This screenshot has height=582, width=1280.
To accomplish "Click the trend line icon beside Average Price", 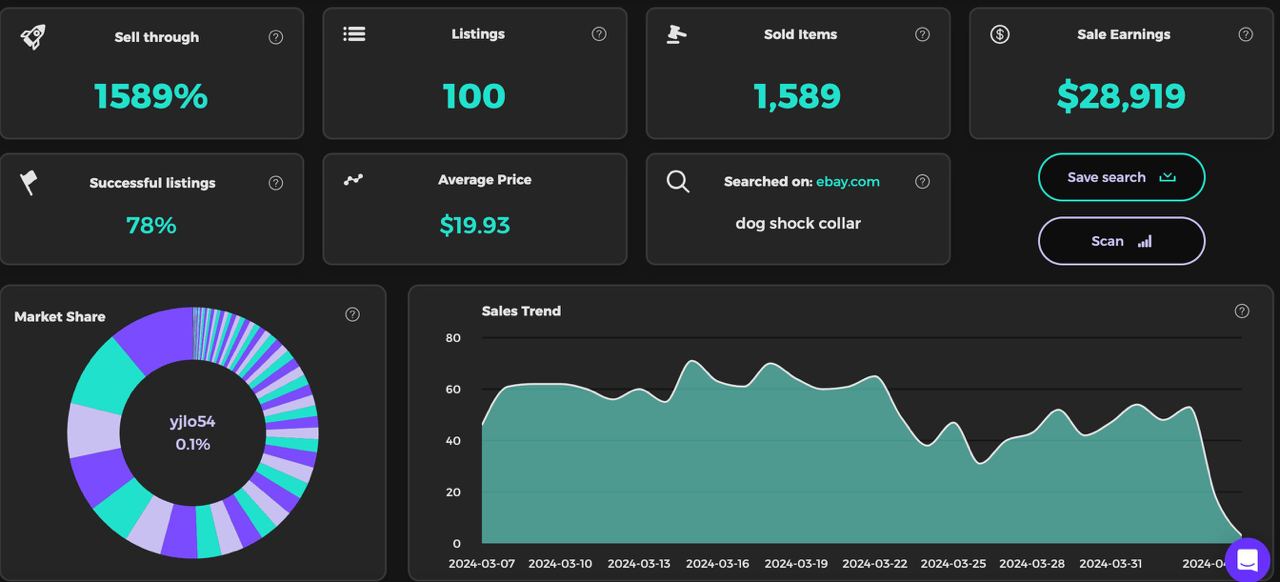I will (x=354, y=180).
